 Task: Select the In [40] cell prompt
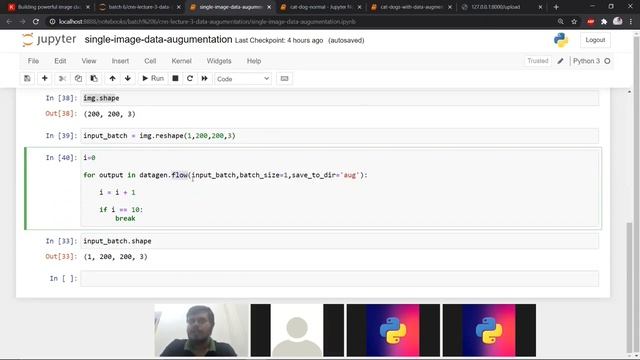(61, 158)
